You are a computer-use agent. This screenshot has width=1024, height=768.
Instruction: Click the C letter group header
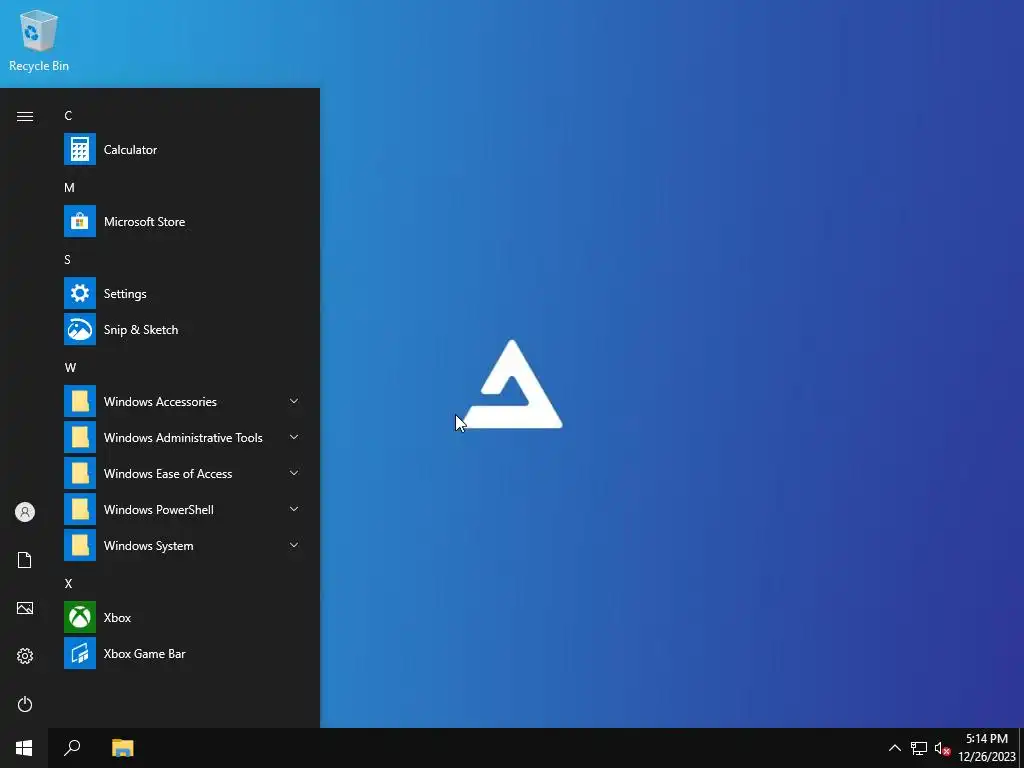pos(68,116)
